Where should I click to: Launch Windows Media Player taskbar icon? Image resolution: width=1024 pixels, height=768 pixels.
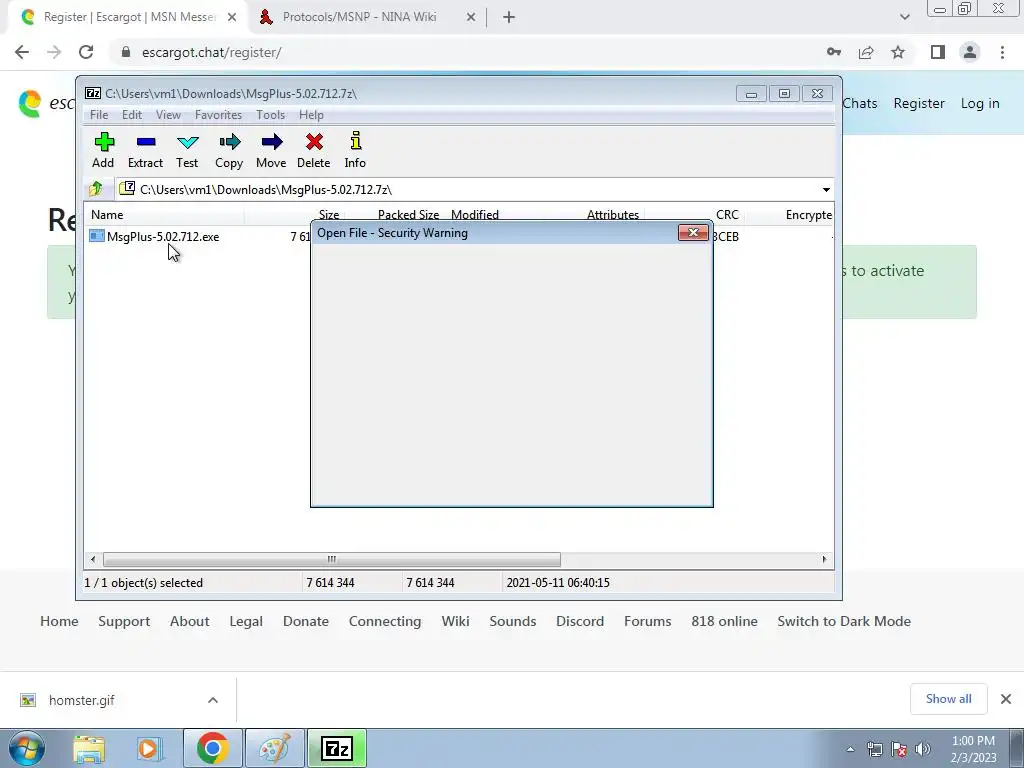pos(149,748)
